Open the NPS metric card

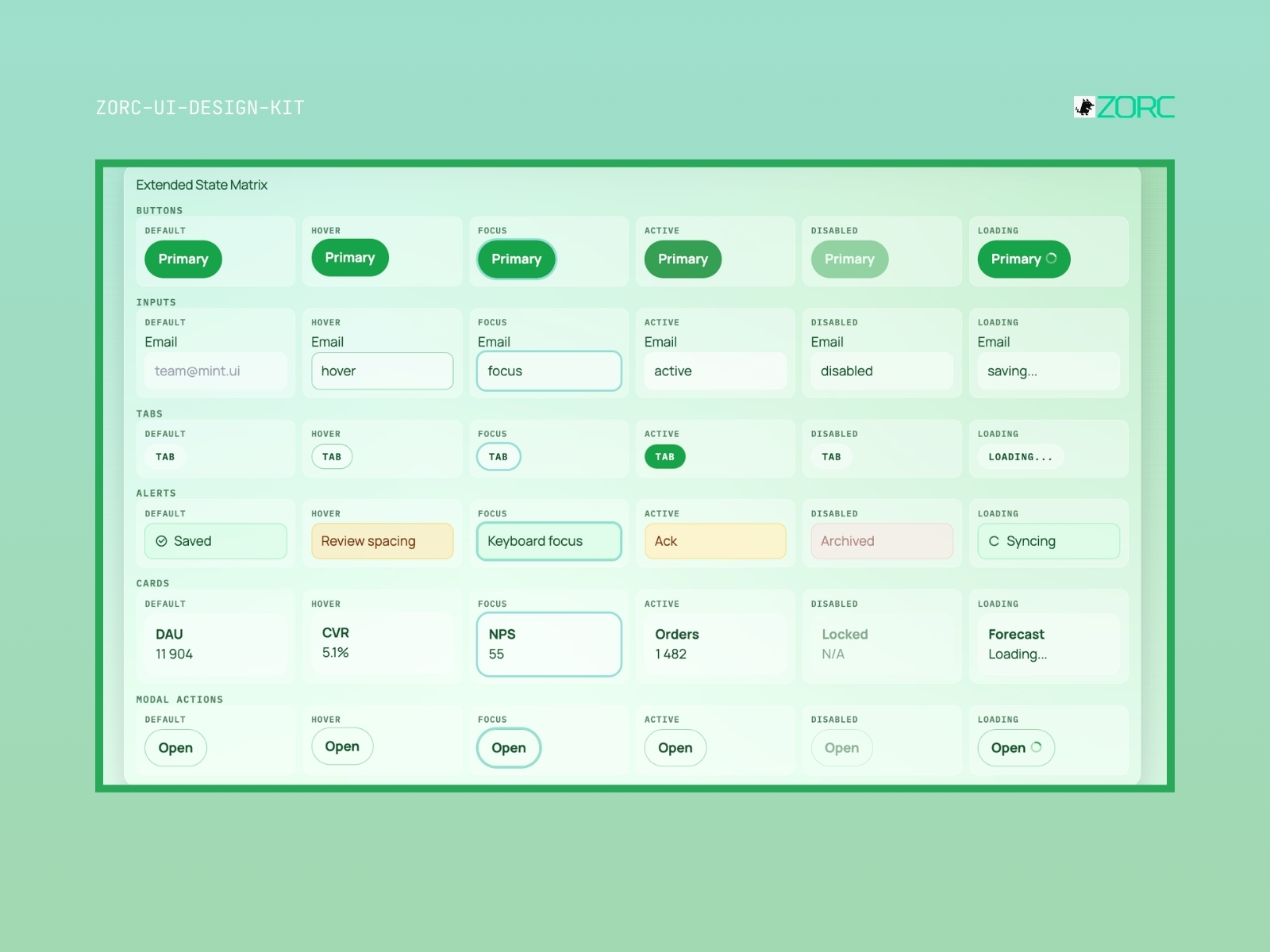click(549, 644)
